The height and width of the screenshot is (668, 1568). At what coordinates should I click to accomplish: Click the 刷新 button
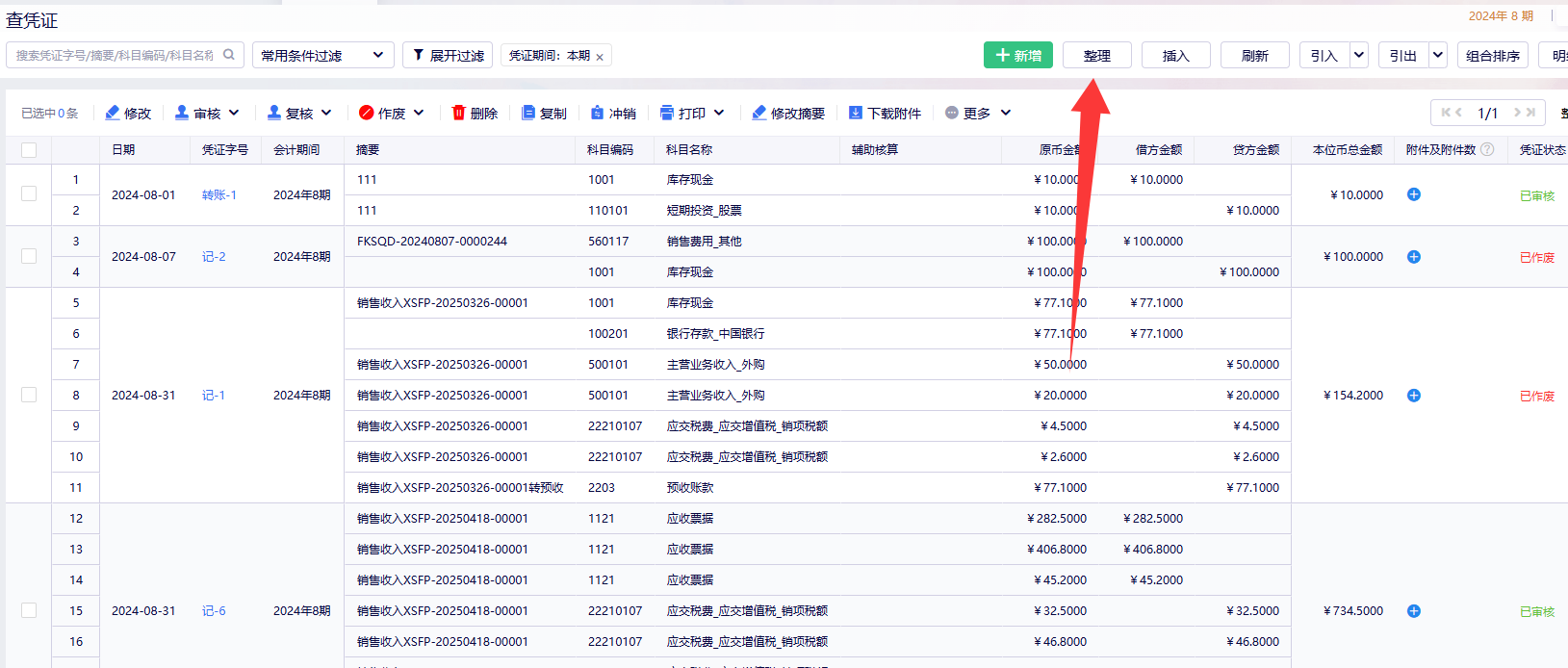click(1255, 55)
